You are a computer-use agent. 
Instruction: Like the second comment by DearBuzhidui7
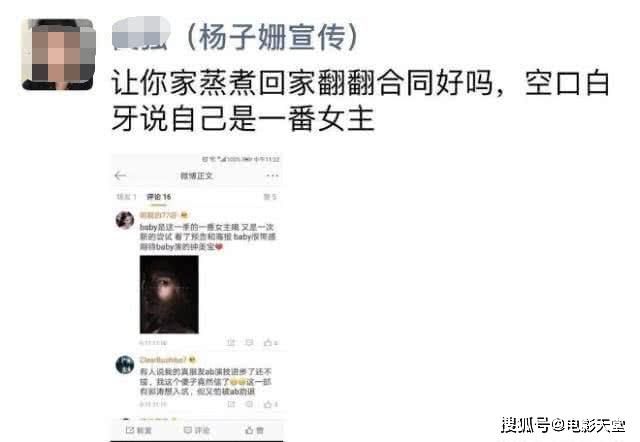point(271,404)
